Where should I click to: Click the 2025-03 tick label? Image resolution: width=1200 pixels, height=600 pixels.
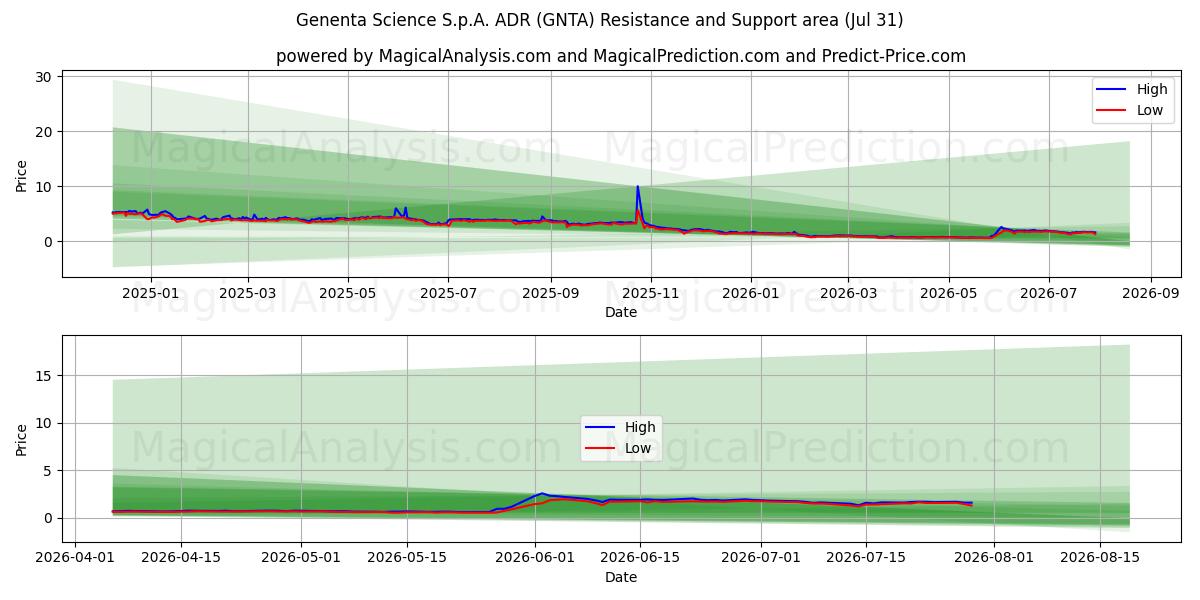(x=248, y=293)
